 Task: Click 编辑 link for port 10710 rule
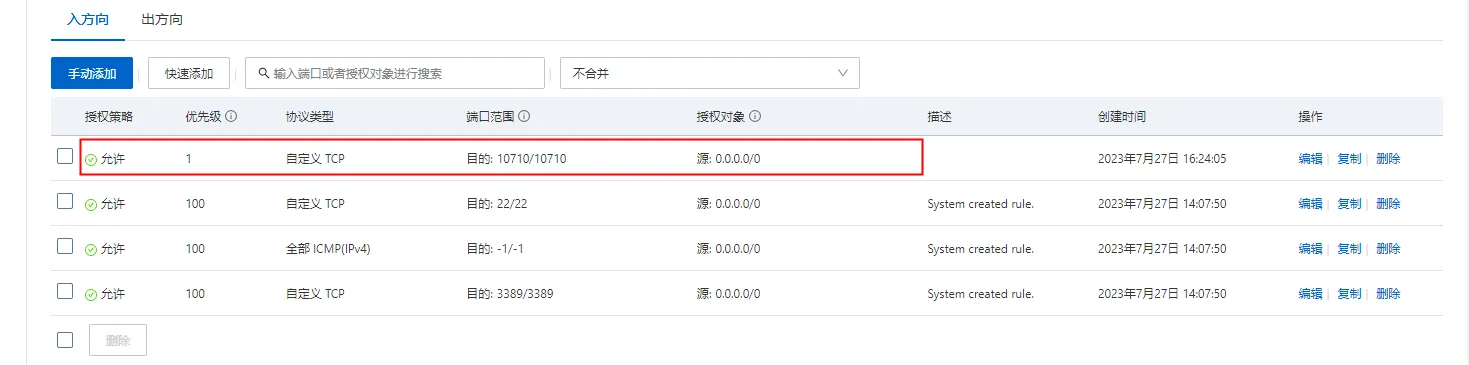pos(1310,159)
